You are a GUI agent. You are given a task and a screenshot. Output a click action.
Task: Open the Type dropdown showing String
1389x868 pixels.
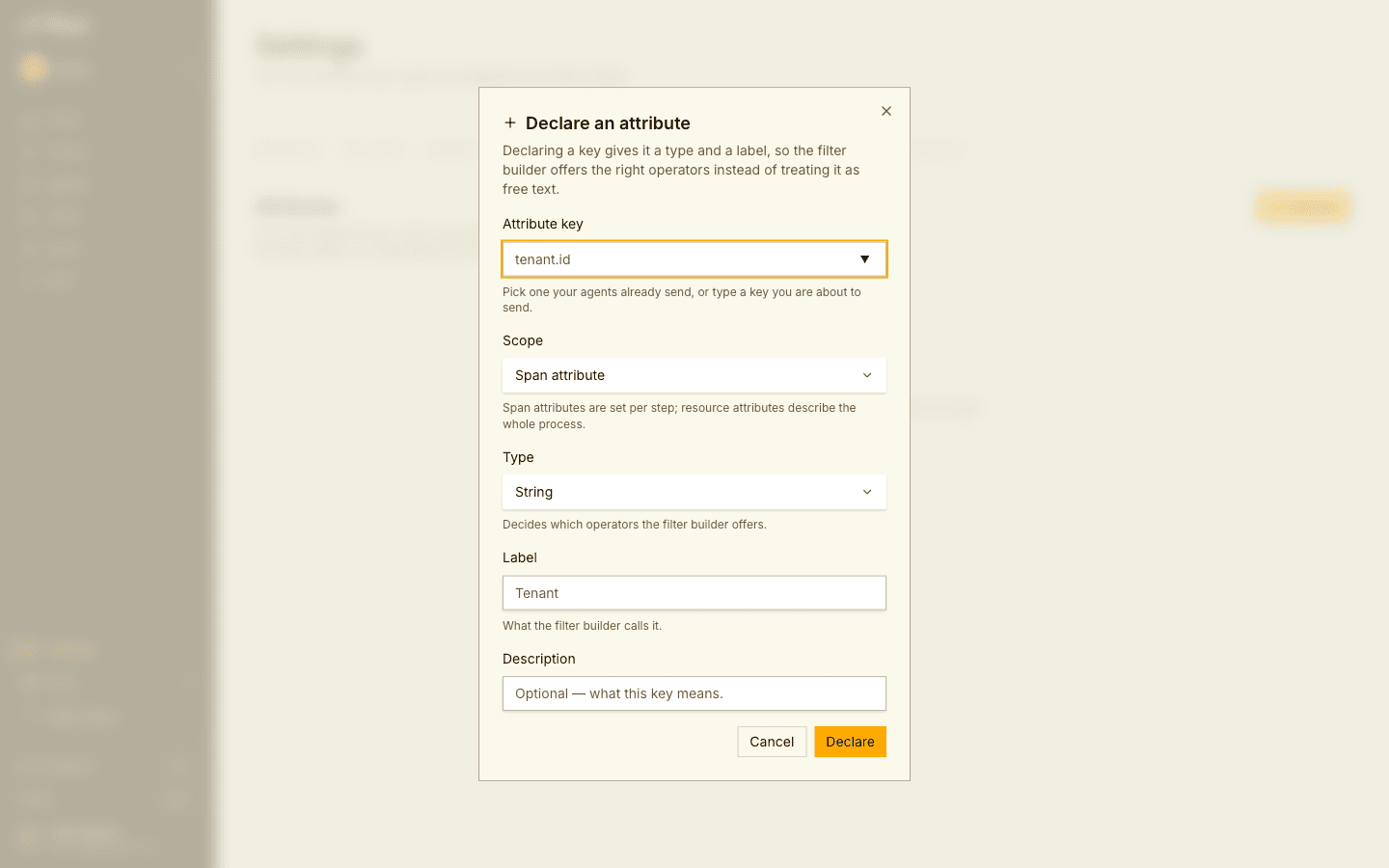694,492
